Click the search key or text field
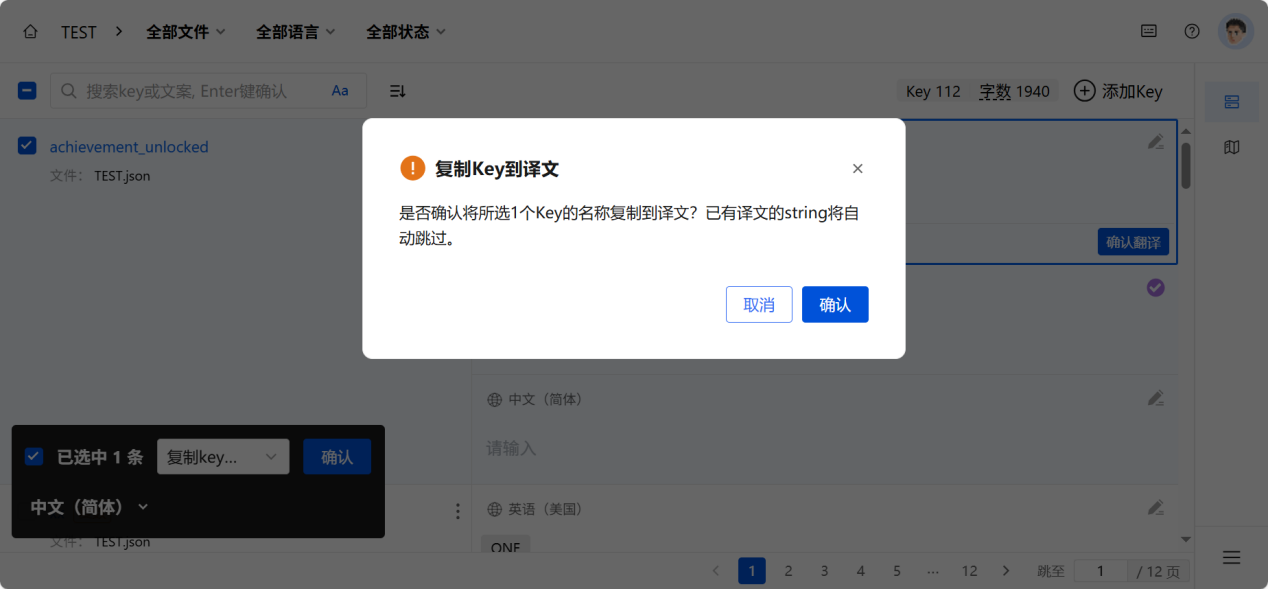The width and height of the screenshot is (1268, 589). pos(208,91)
